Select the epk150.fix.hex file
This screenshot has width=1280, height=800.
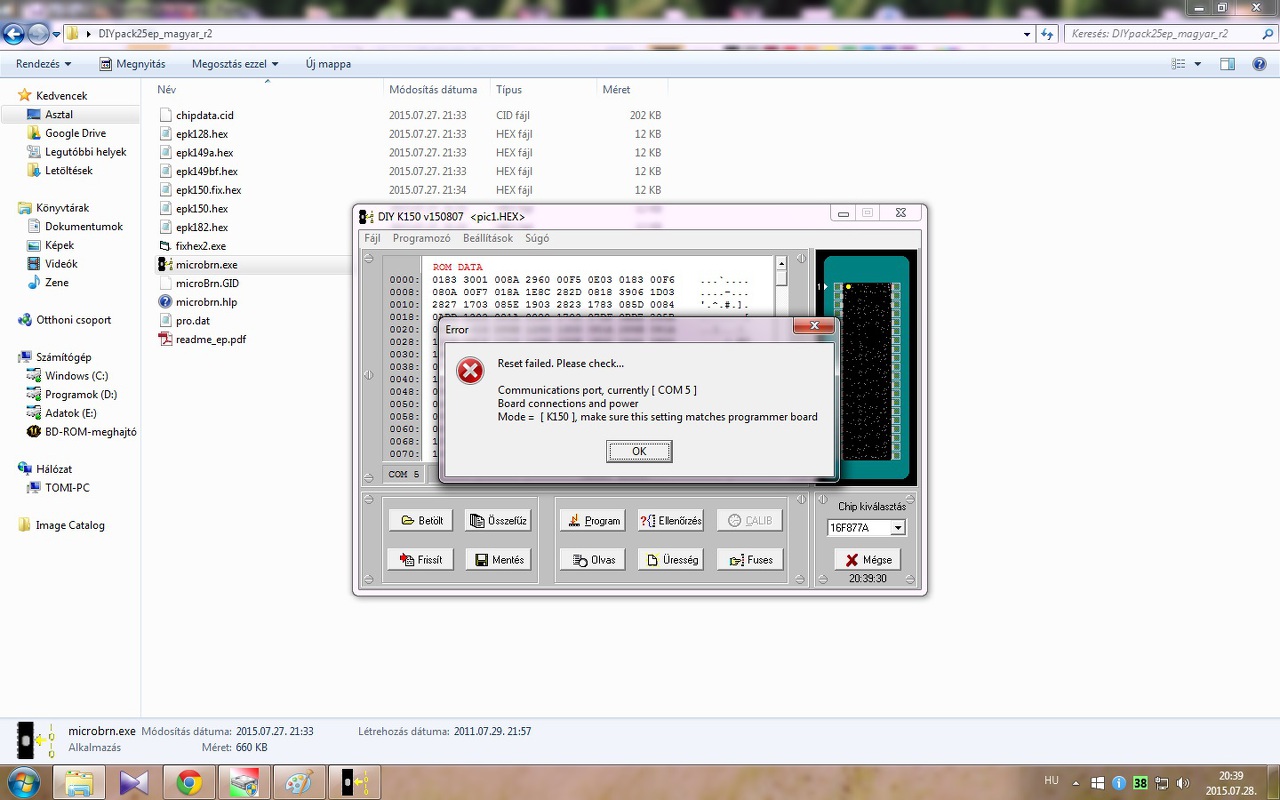point(208,190)
